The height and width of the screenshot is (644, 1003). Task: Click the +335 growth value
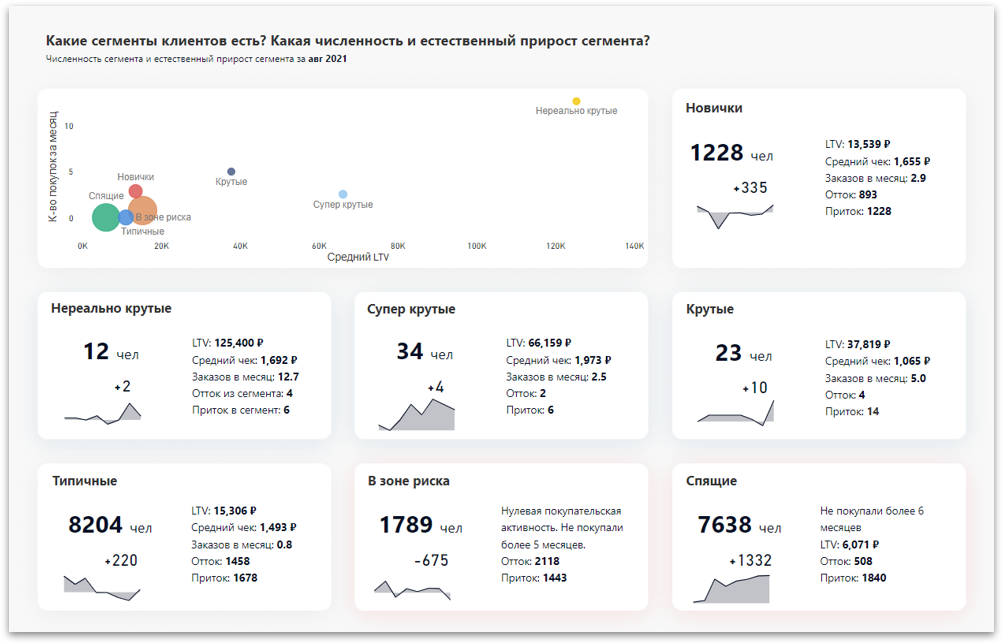point(750,188)
